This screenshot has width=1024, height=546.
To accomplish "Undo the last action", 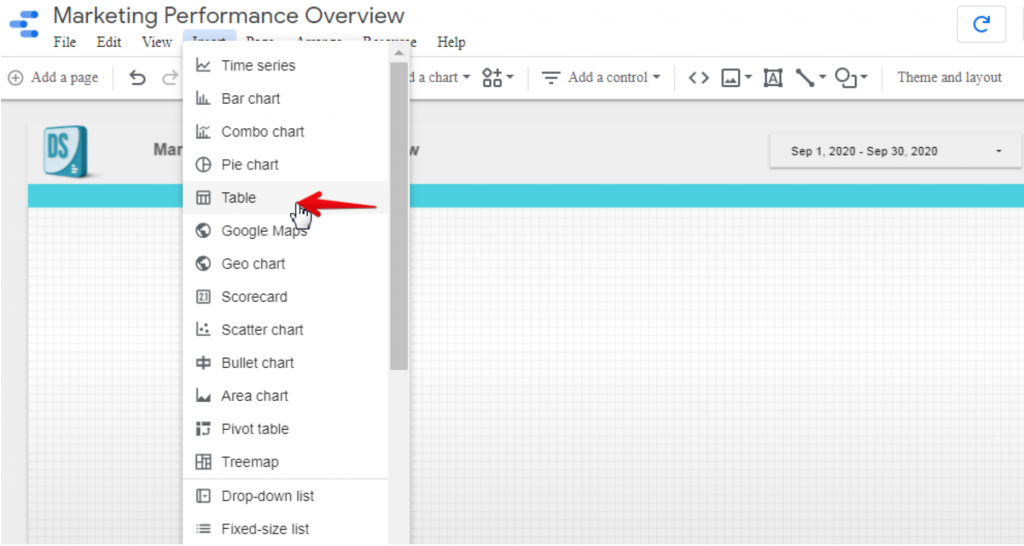I will point(137,78).
